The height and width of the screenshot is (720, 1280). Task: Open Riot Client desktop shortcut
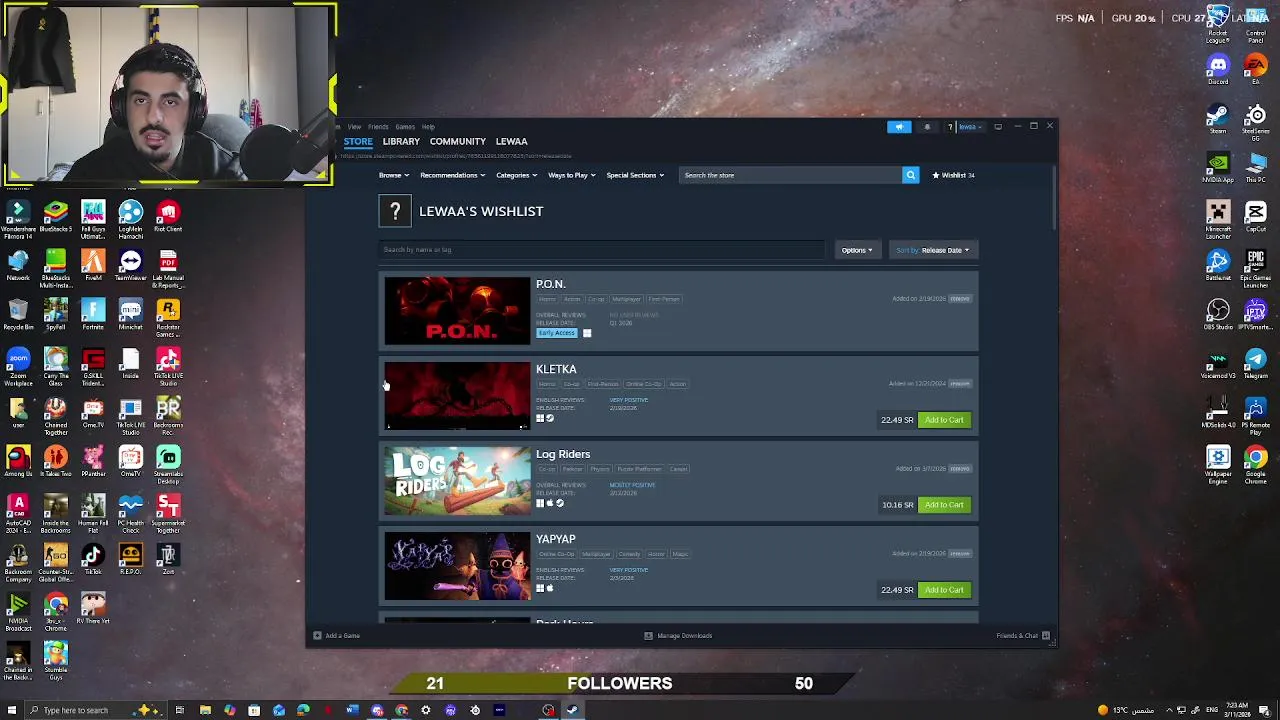coord(168,217)
